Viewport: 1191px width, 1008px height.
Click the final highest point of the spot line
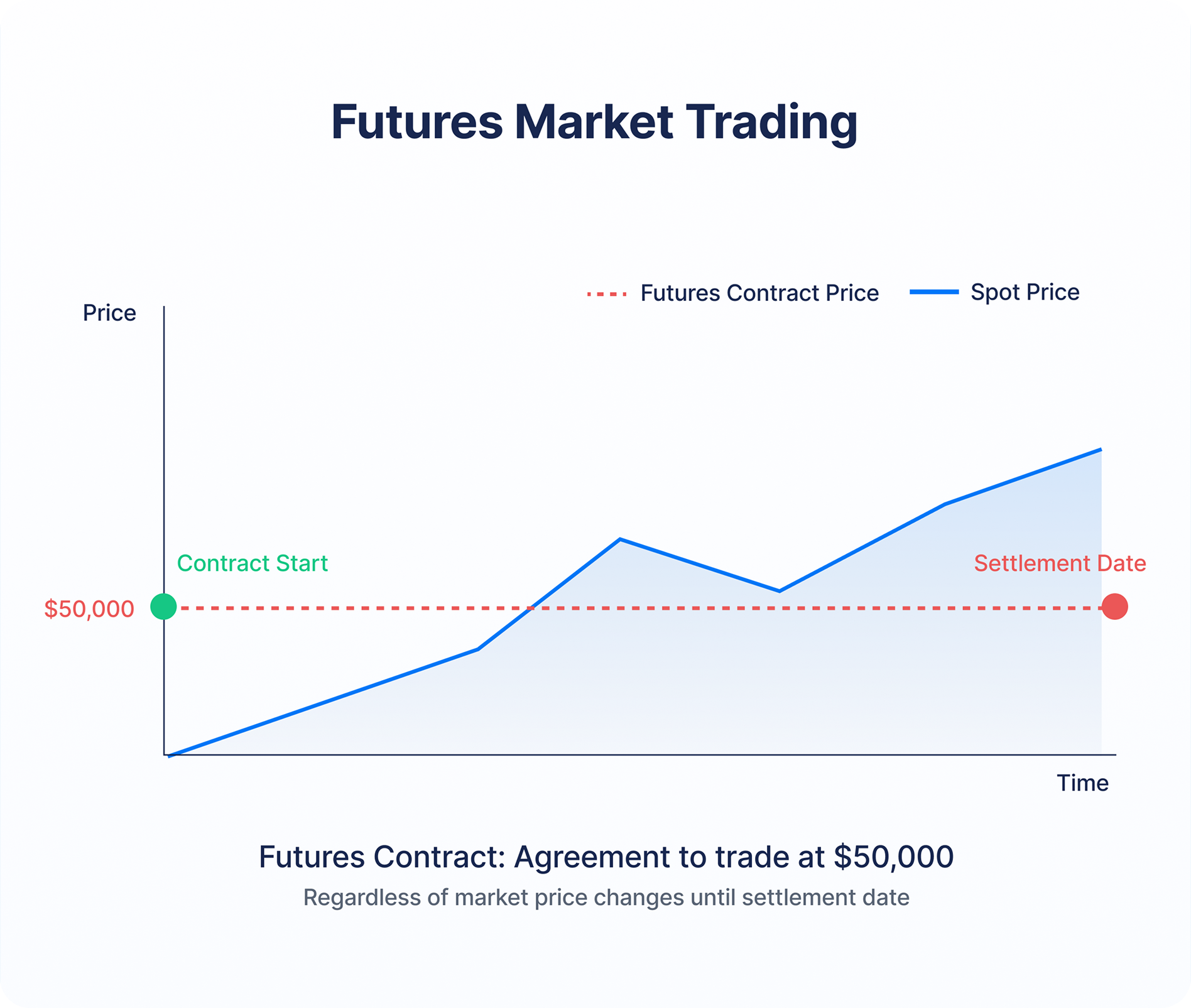(x=1101, y=450)
